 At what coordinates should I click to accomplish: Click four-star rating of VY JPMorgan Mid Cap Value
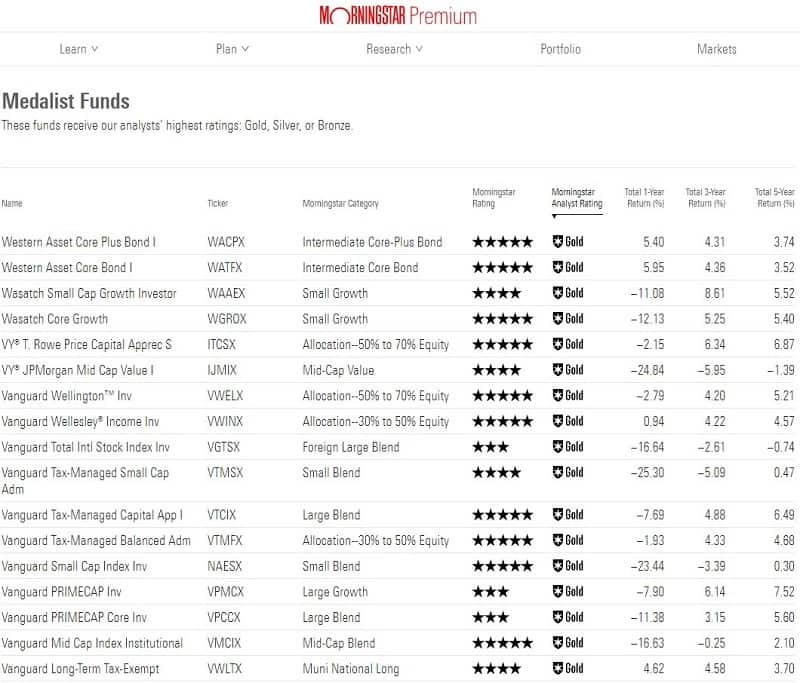click(496, 370)
